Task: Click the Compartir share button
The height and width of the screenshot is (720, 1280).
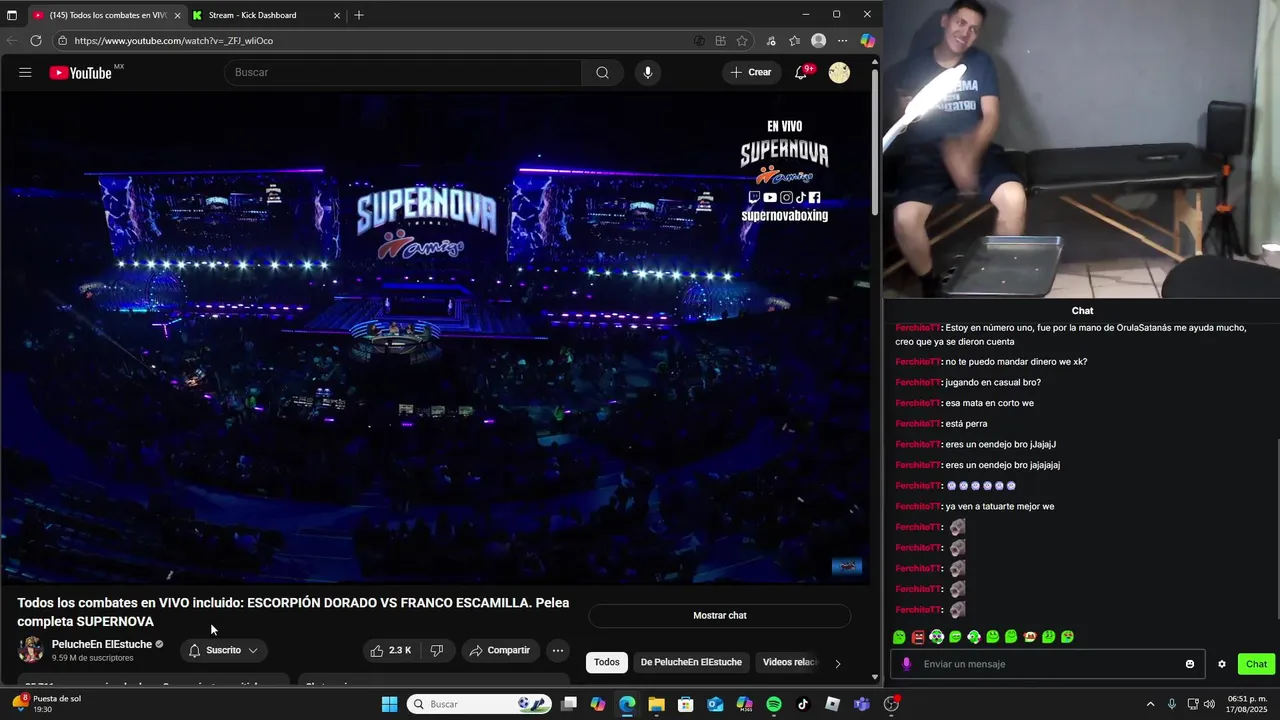Action: tap(500, 650)
